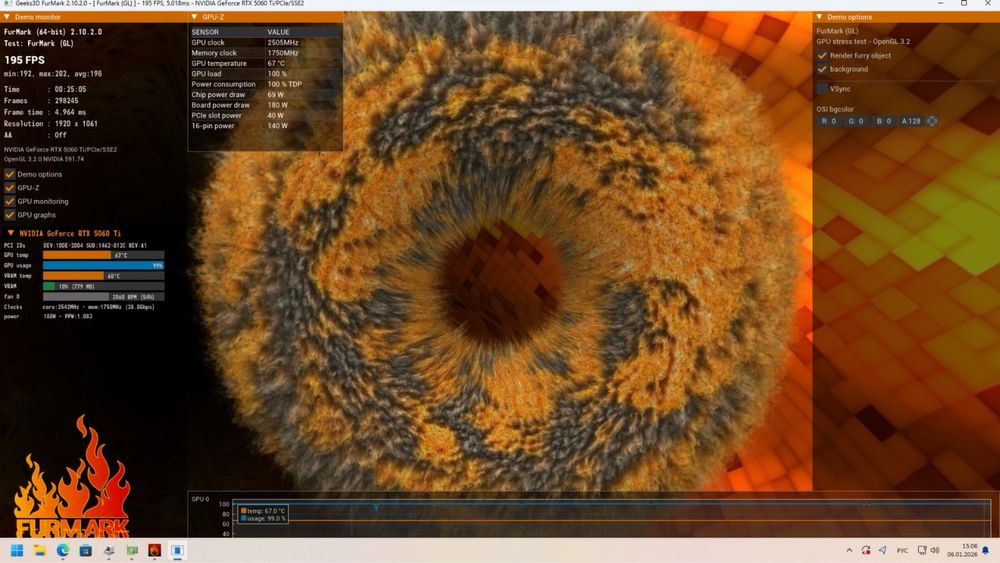Collapse the GPU-Z panel
Image resolution: width=1000 pixels, height=563 pixels.
point(195,17)
